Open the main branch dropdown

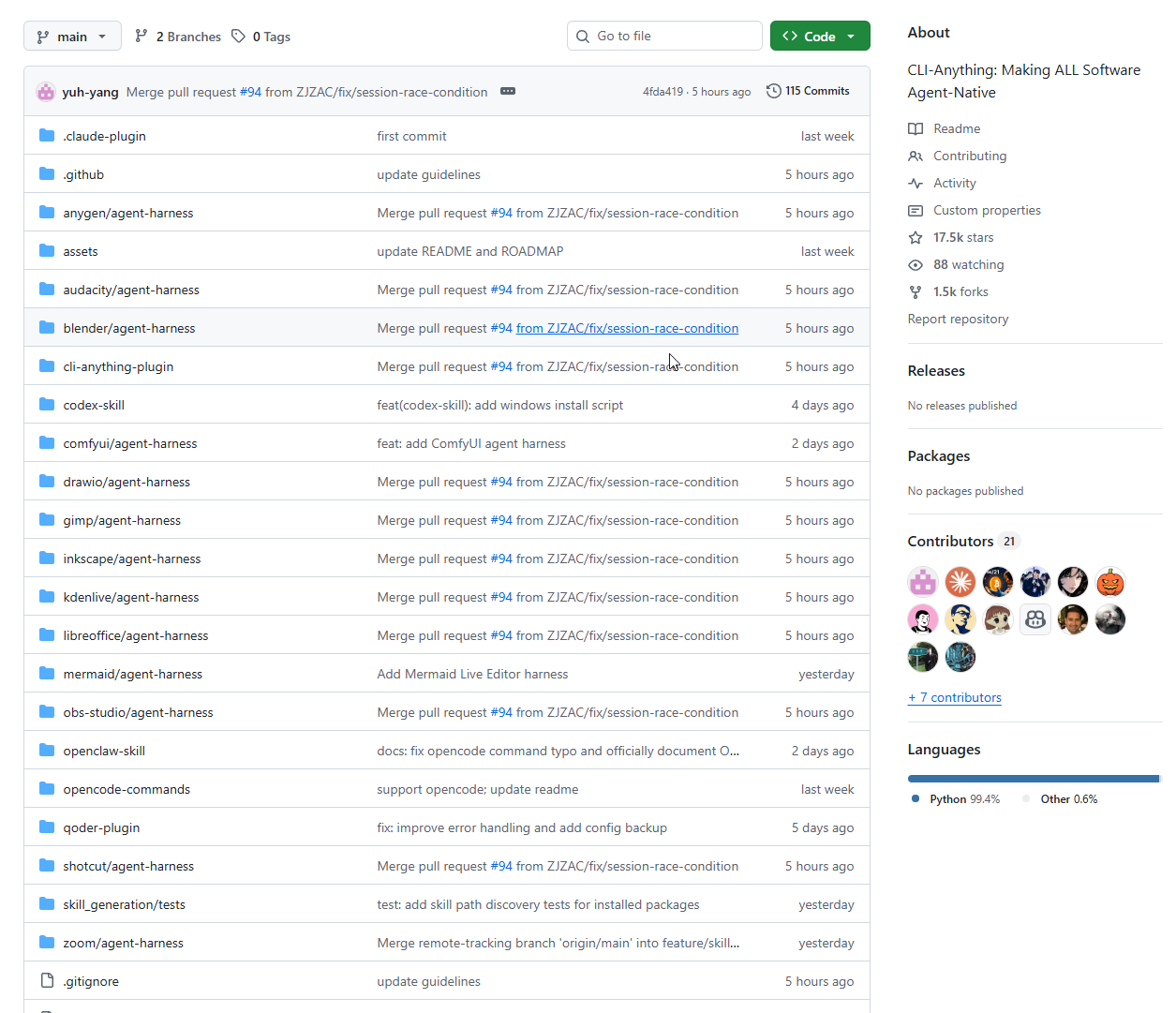click(x=72, y=37)
